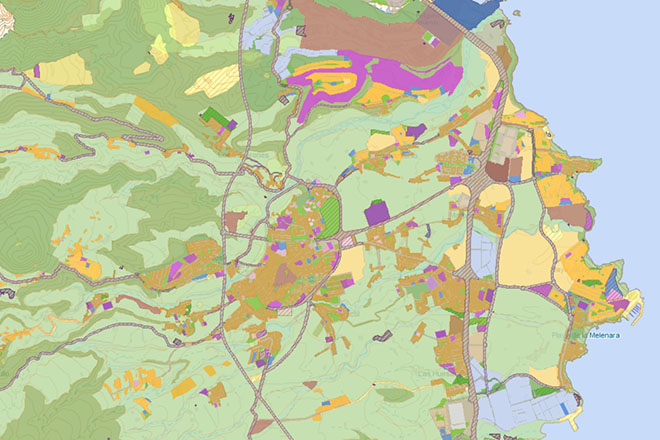Viewport: 660px width, 440px height.
Task: Click the faint Las Huesas map label
Action: coord(430,373)
